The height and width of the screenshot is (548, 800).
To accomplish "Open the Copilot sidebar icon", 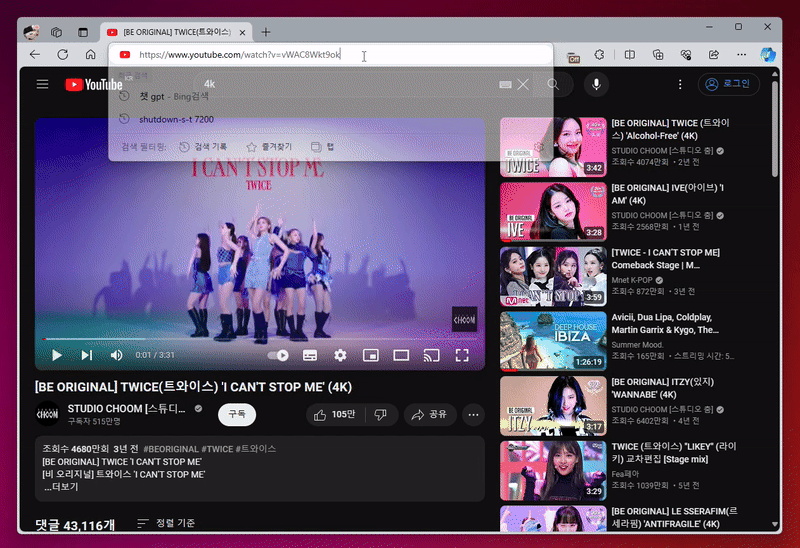I will tap(767, 55).
